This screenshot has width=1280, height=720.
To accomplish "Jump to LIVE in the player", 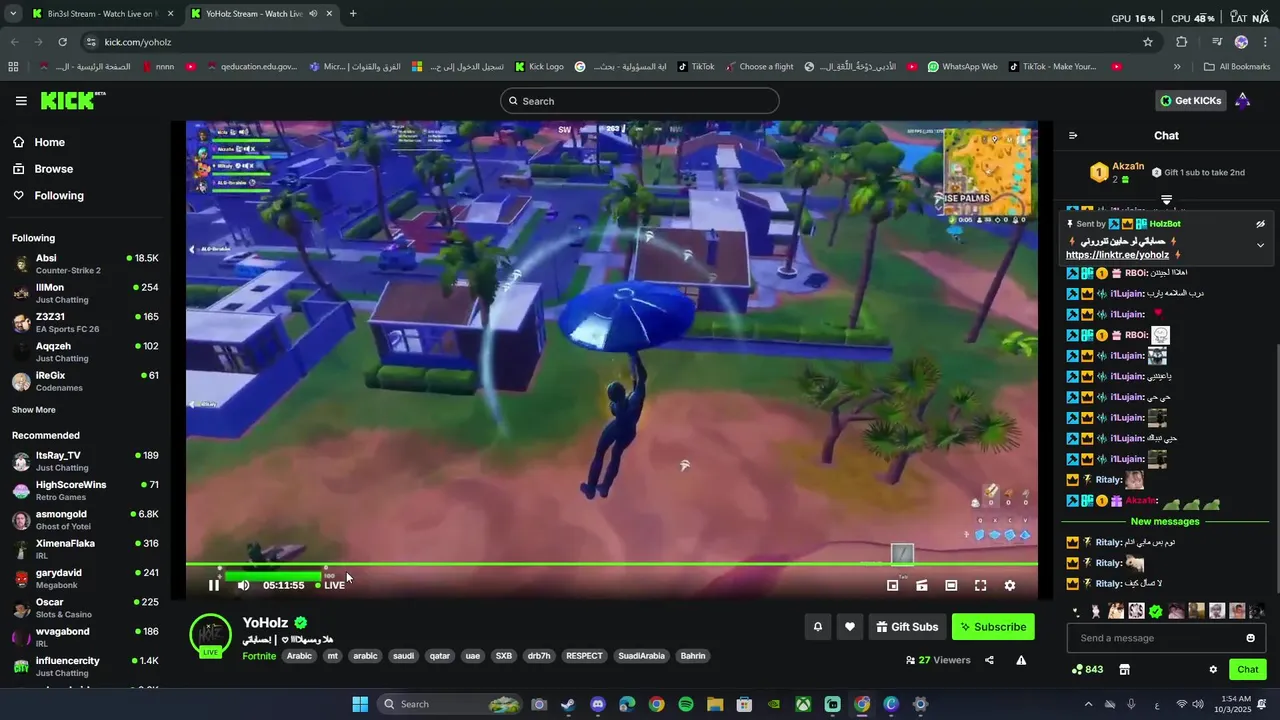I will [x=330, y=585].
